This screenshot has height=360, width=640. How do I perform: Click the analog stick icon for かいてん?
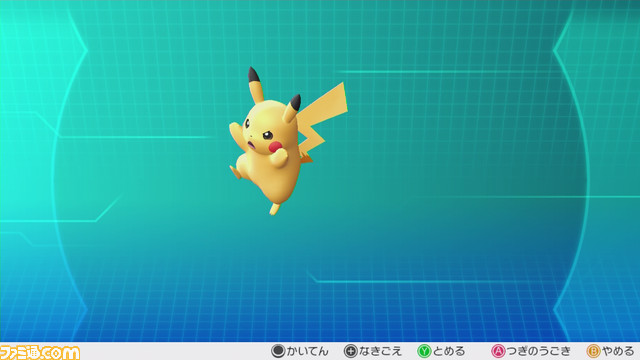278,351
